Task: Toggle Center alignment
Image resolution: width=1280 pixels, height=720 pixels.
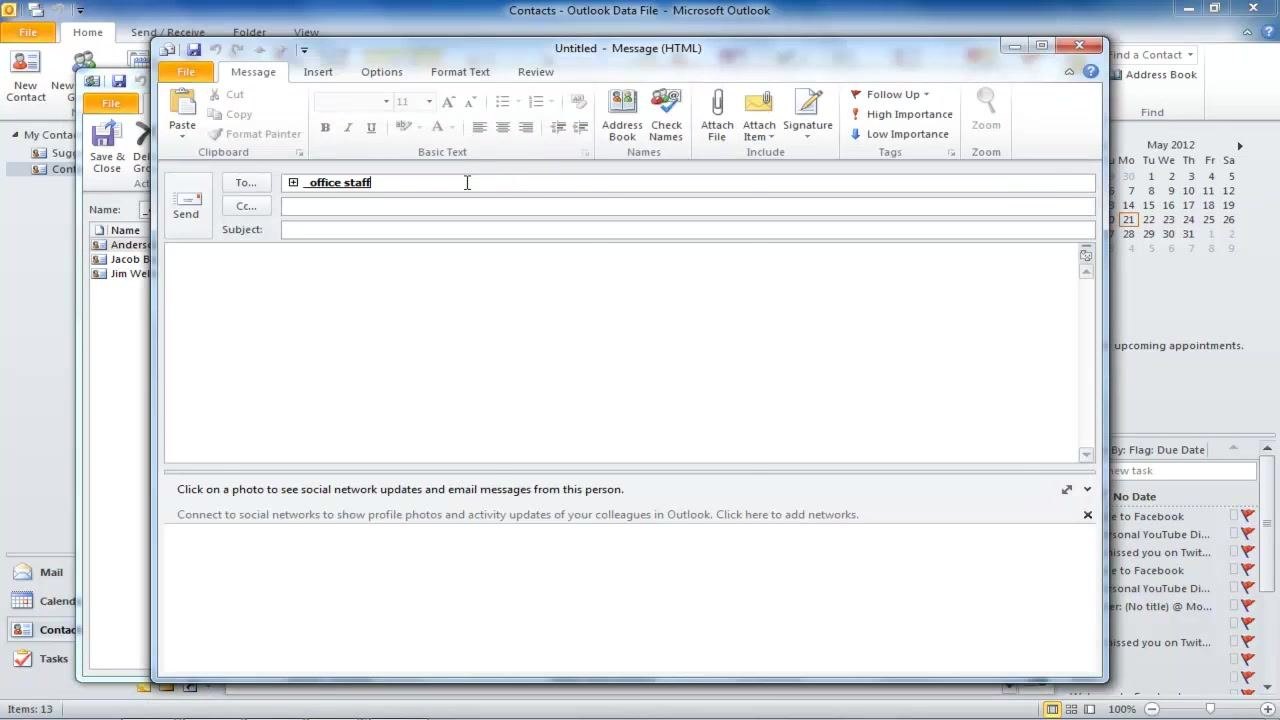Action: point(502,127)
